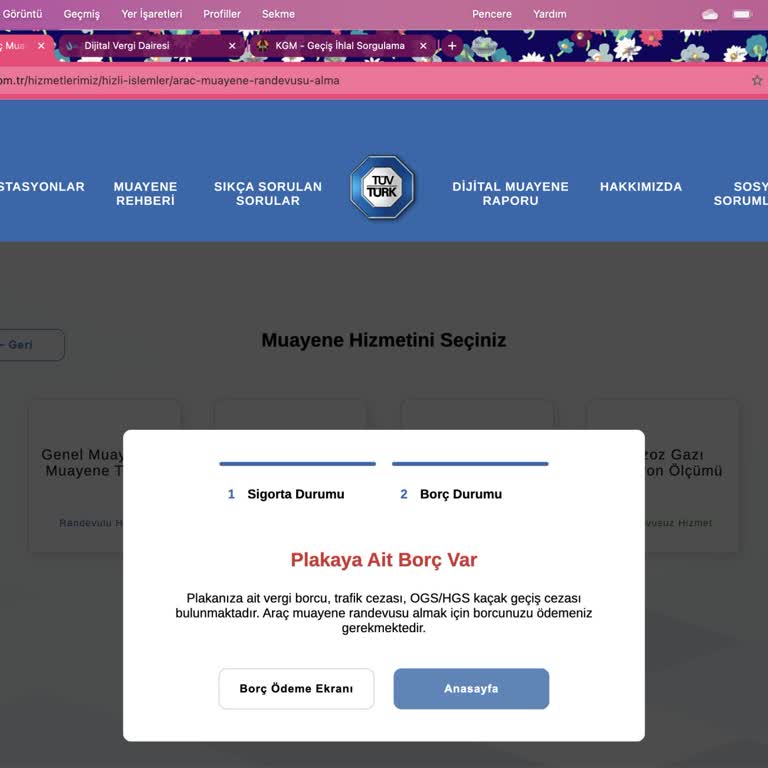Open the Yardım menu
Viewport: 768px width, 768px height.
click(550, 14)
